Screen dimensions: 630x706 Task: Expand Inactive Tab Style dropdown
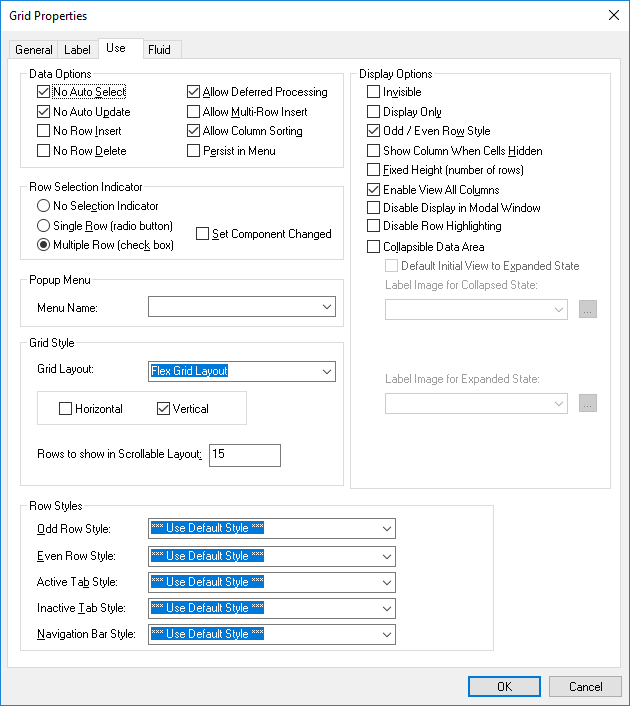272,608
